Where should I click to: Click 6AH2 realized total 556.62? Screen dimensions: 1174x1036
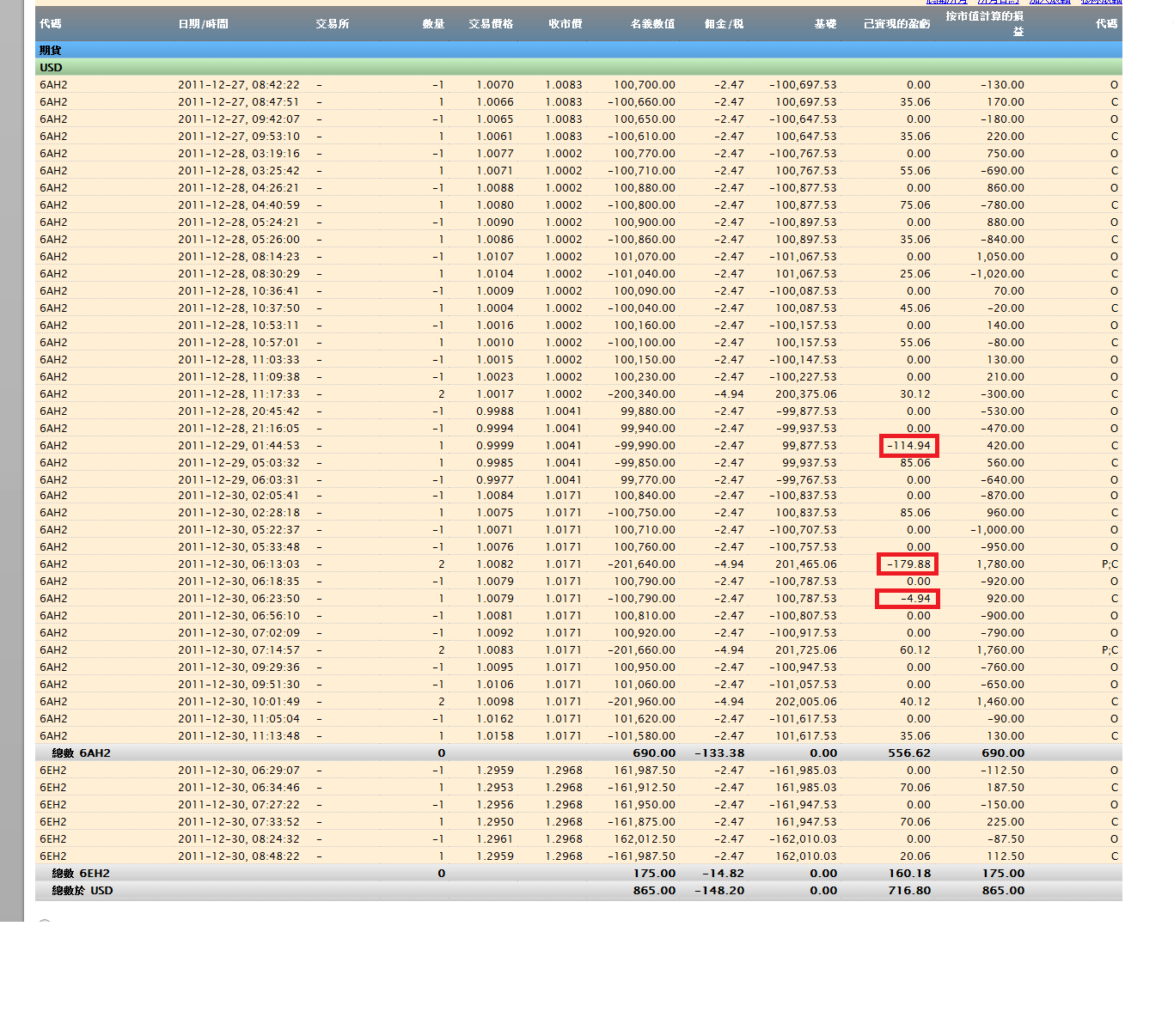909,753
